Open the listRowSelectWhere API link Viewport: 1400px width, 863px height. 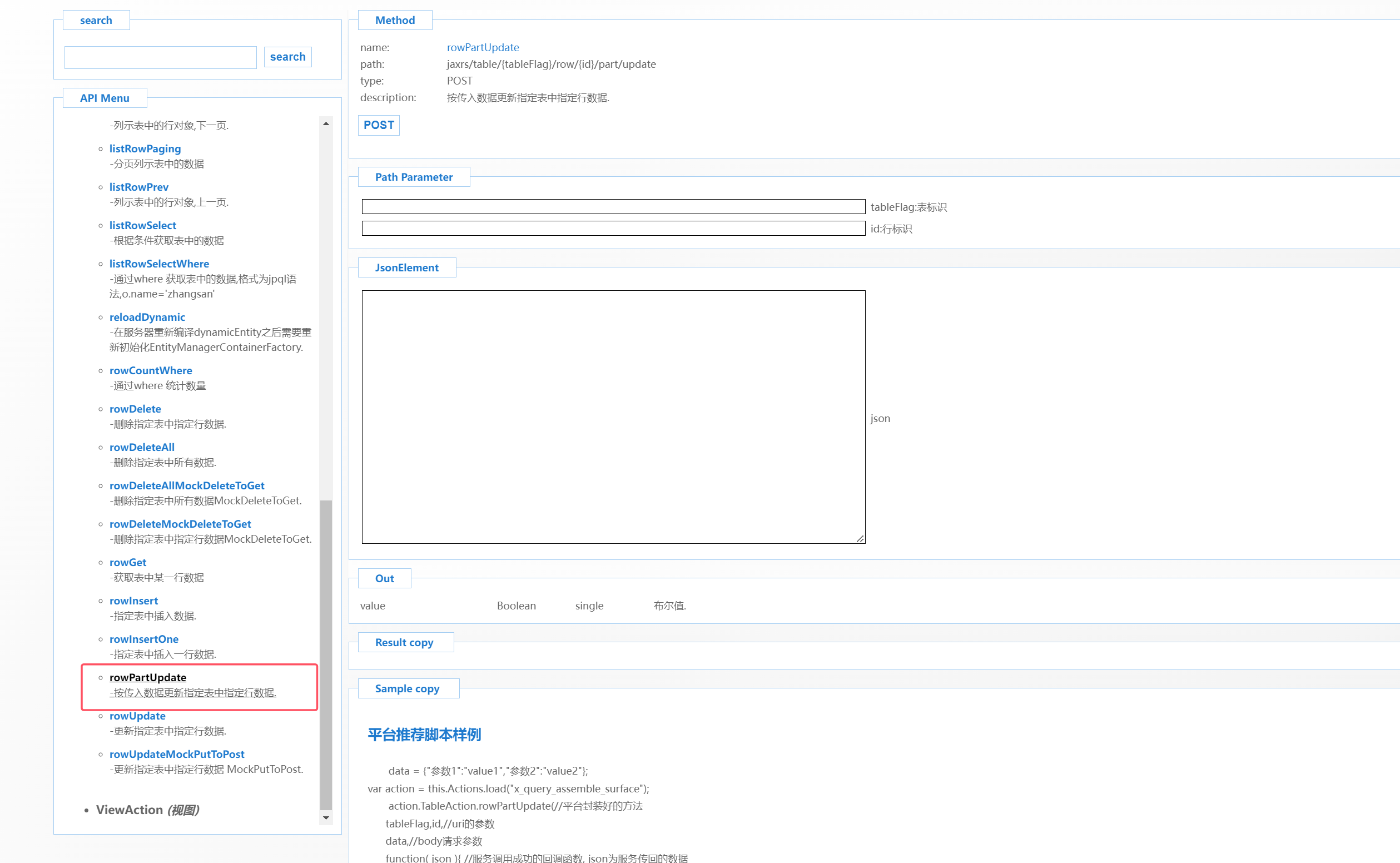coord(159,264)
